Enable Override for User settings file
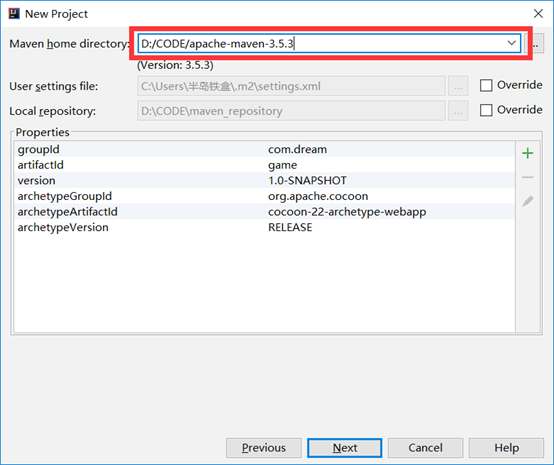 [486, 85]
